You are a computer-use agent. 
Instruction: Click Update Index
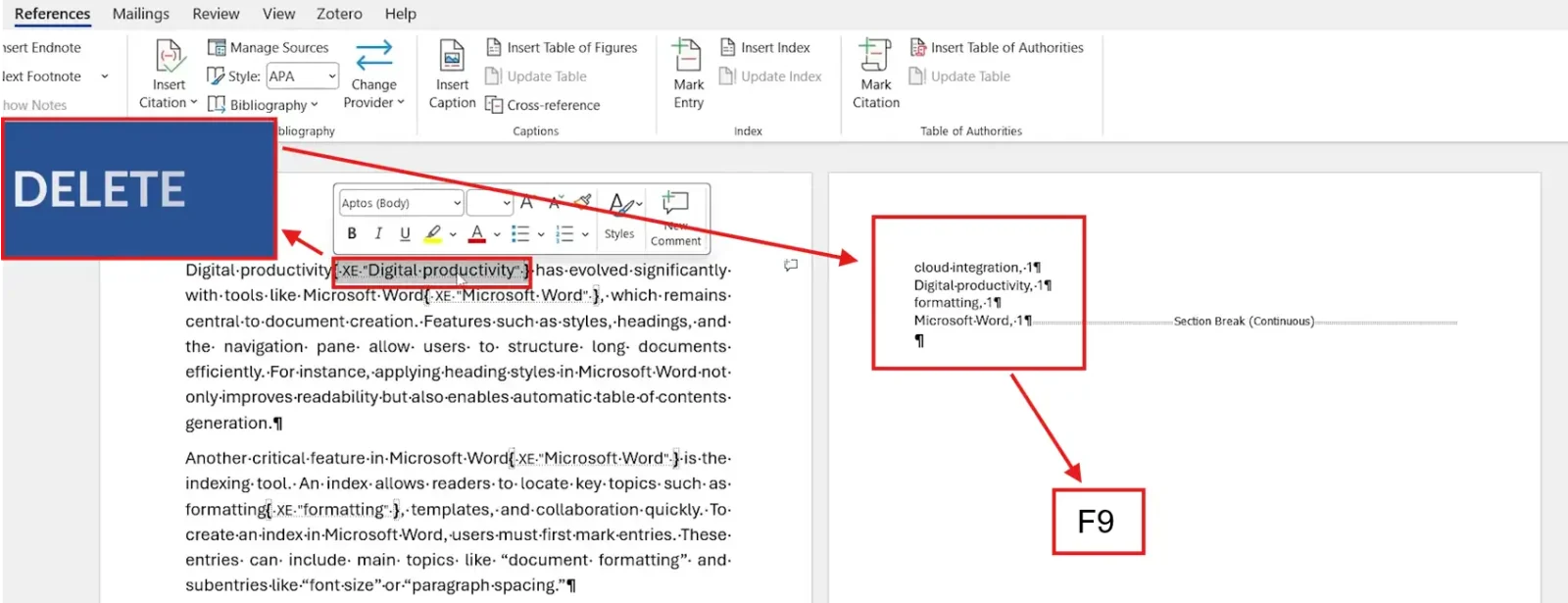point(770,75)
